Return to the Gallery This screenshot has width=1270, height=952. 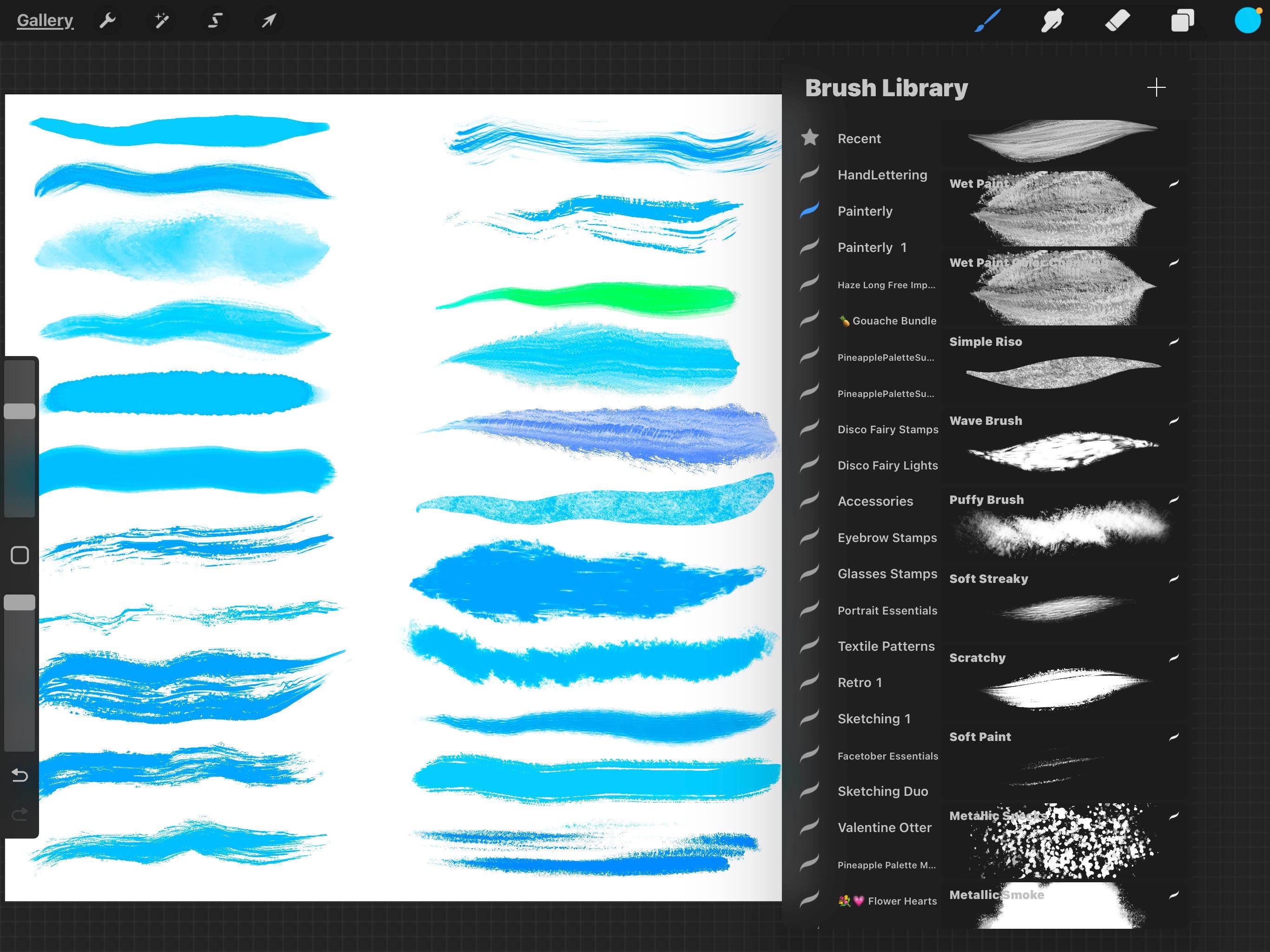[x=45, y=20]
